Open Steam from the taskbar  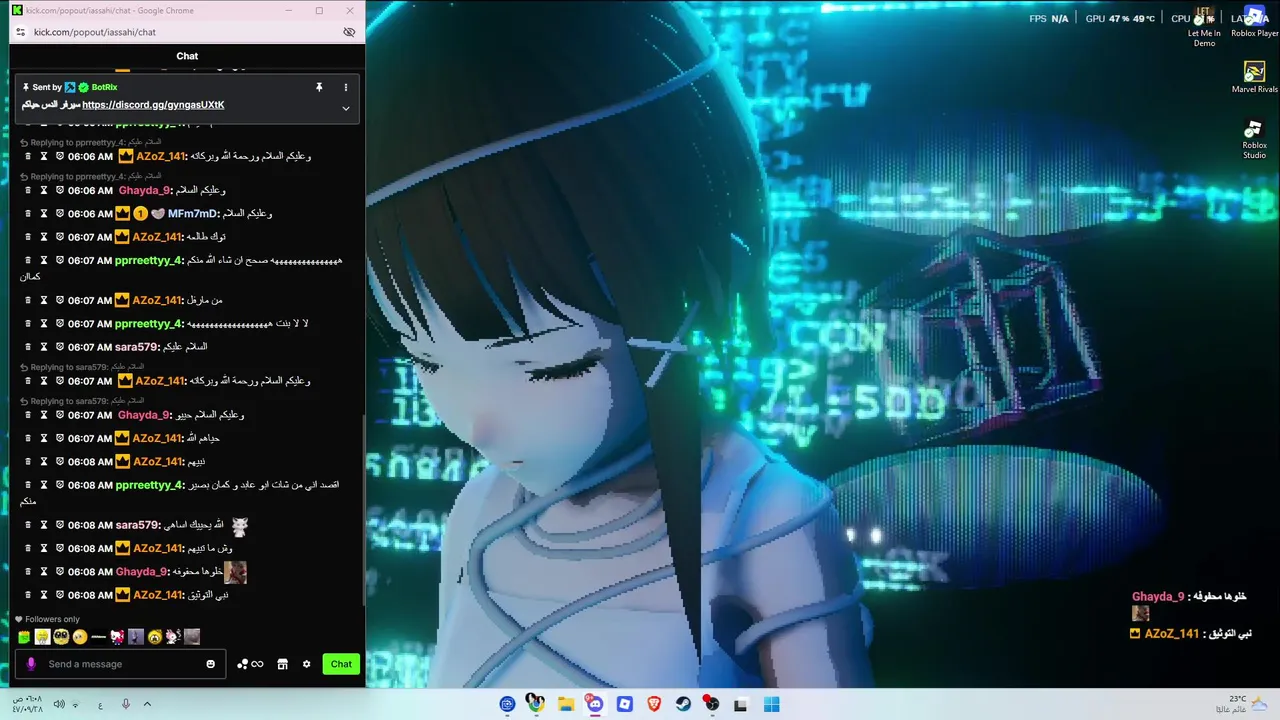pyautogui.click(x=683, y=704)
